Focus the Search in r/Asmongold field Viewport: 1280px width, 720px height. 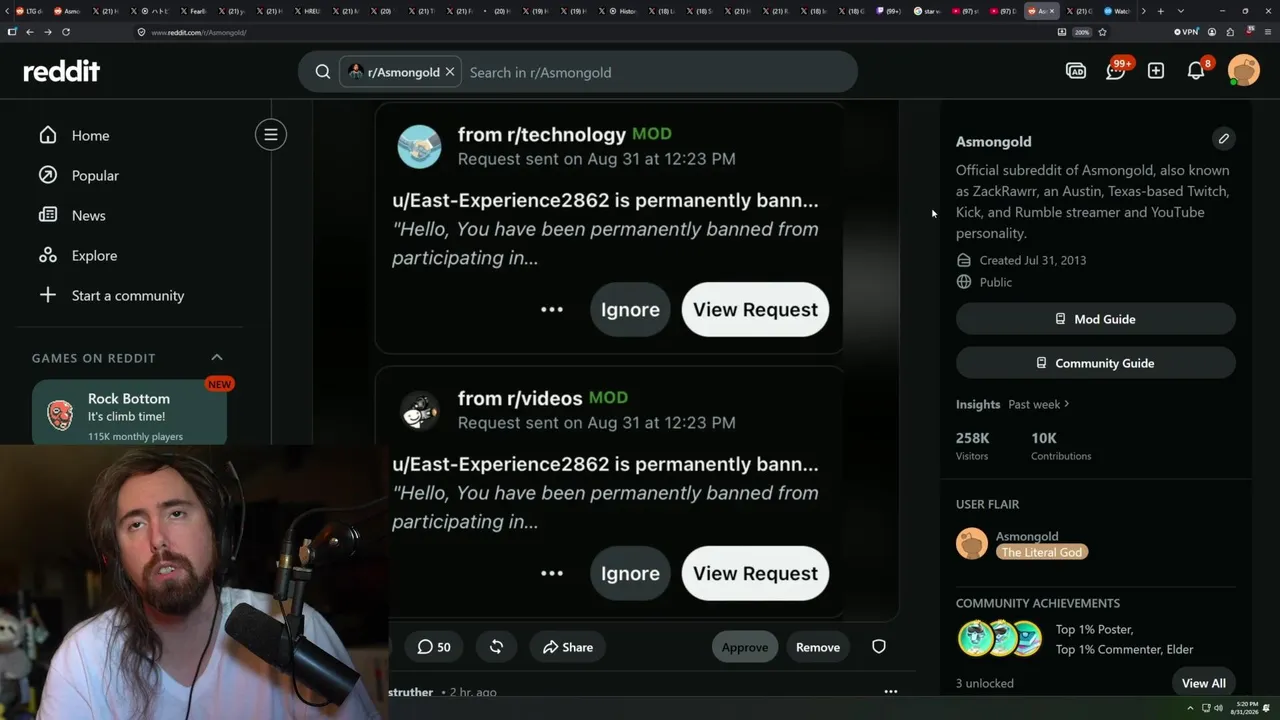pos(658,72)
